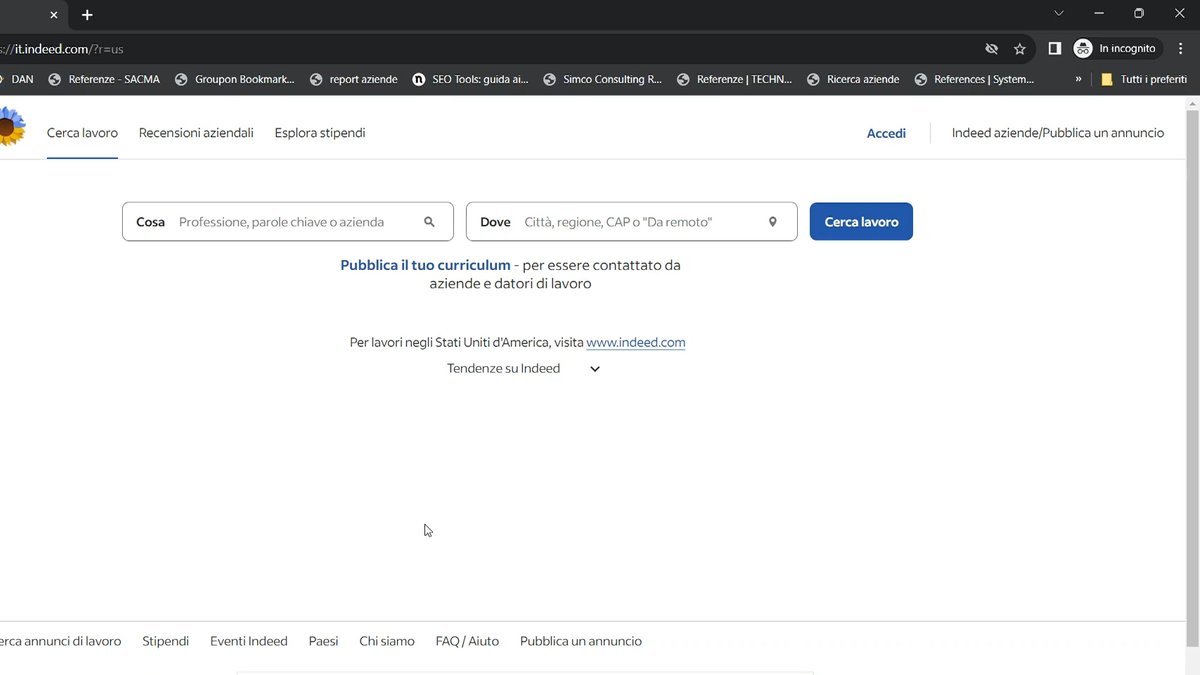This screenshot has width=1200, height=675.
Task: Focus the Cosa job keyword input field
Action: [x=295, y=222]
